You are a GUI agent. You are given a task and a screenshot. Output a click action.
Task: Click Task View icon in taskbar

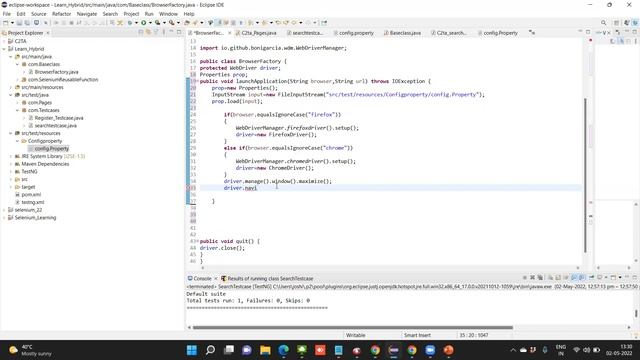[229, 350]
